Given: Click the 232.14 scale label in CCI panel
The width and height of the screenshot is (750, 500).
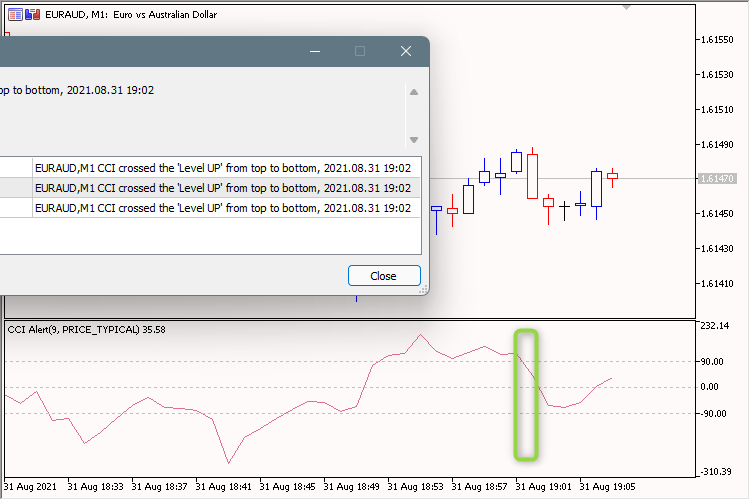Looking at the screenshot, I should click(715, 326).
